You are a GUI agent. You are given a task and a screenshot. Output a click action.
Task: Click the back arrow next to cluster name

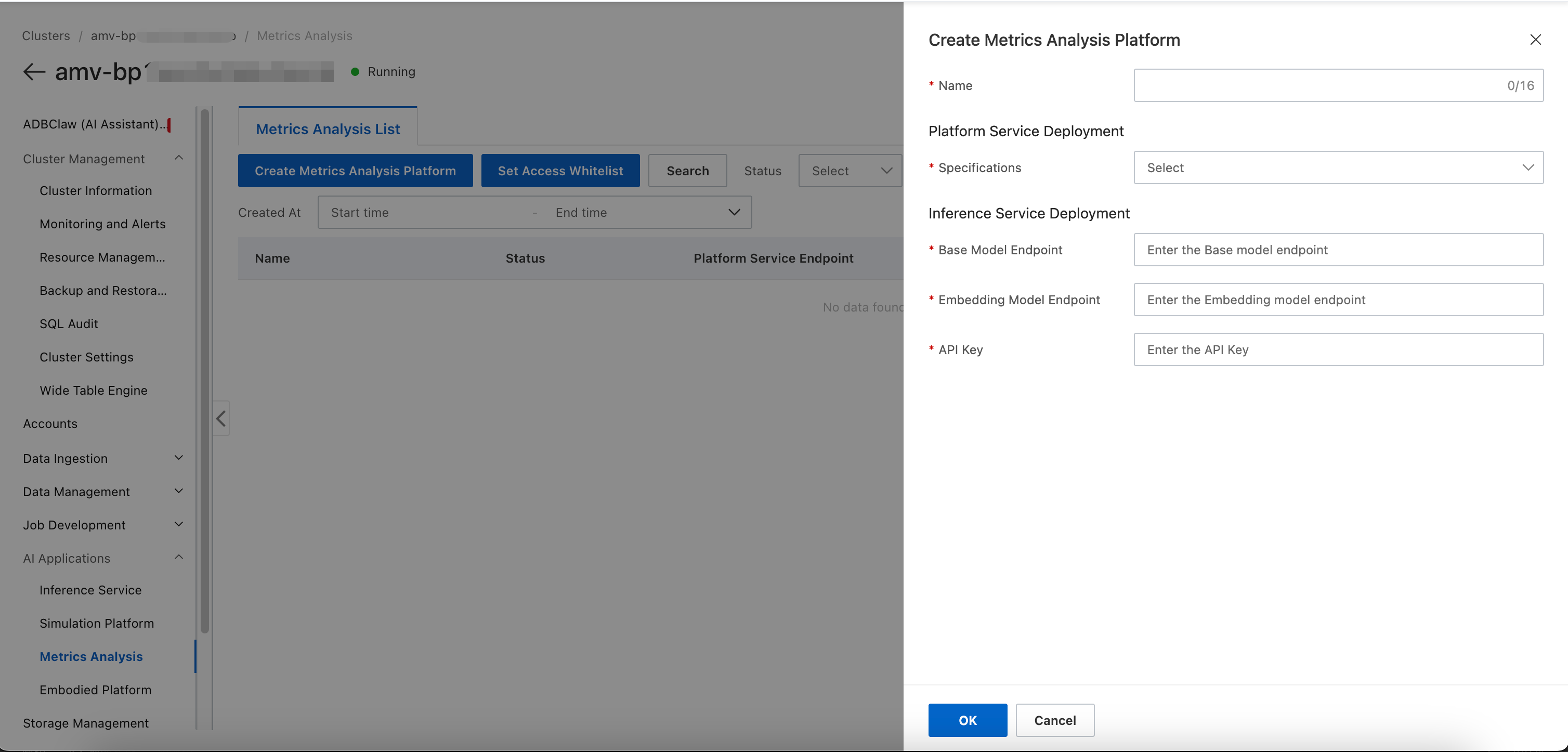pos(34,72)
